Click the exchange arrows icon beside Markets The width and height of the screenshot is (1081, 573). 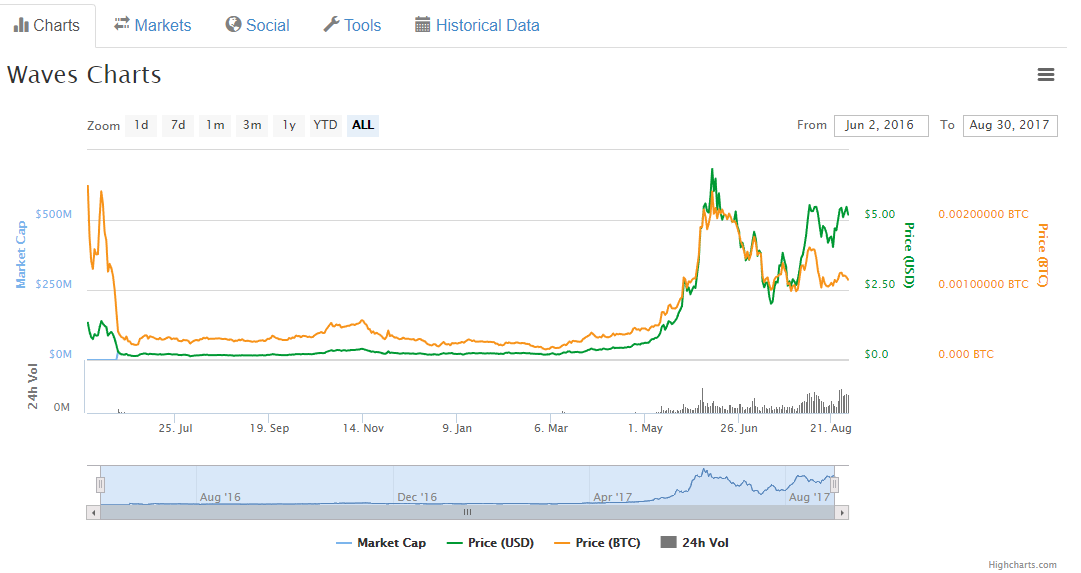tap(122, 24)
